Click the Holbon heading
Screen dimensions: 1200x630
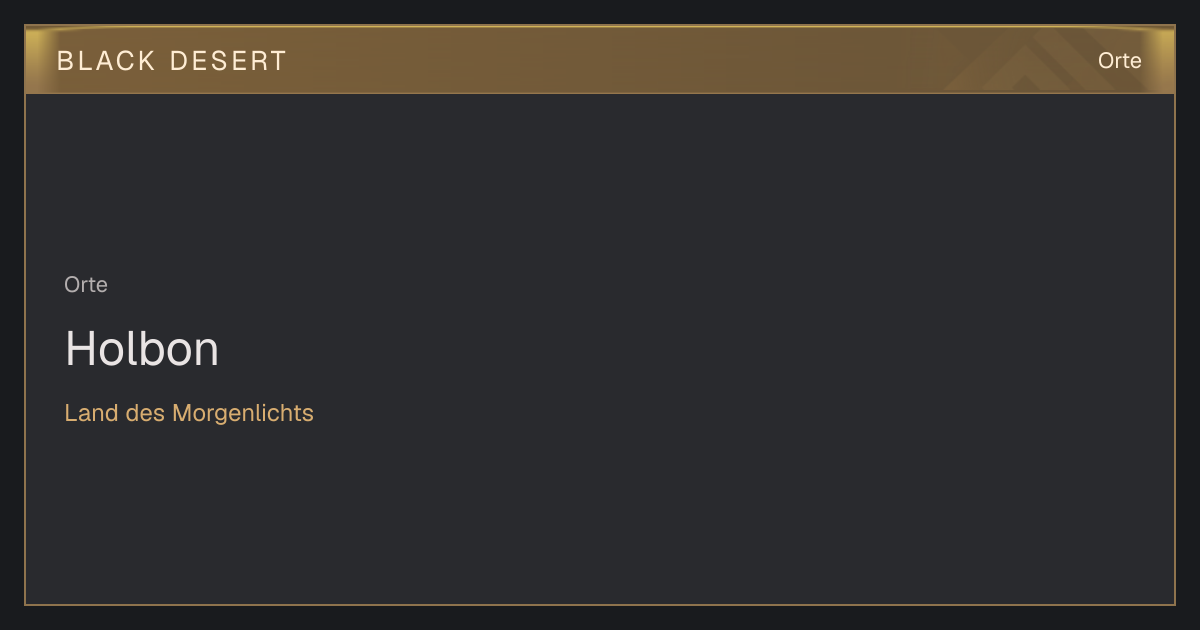click(142, 349)
